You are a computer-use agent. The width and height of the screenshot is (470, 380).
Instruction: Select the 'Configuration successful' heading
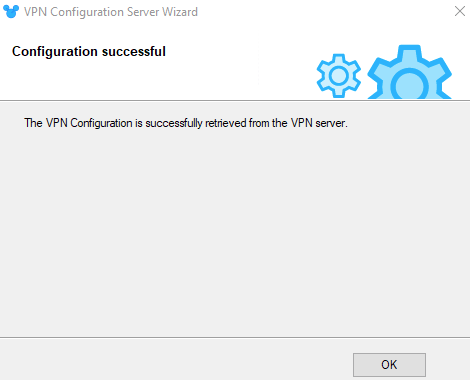click(x=89, y=52)
